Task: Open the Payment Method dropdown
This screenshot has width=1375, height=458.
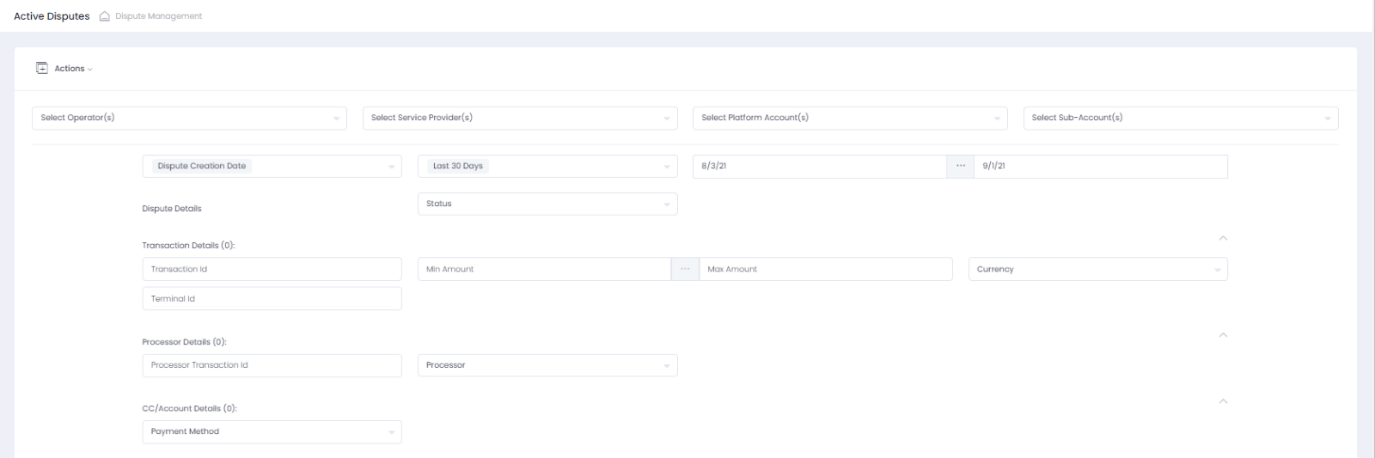Action: tap(272, 432)
